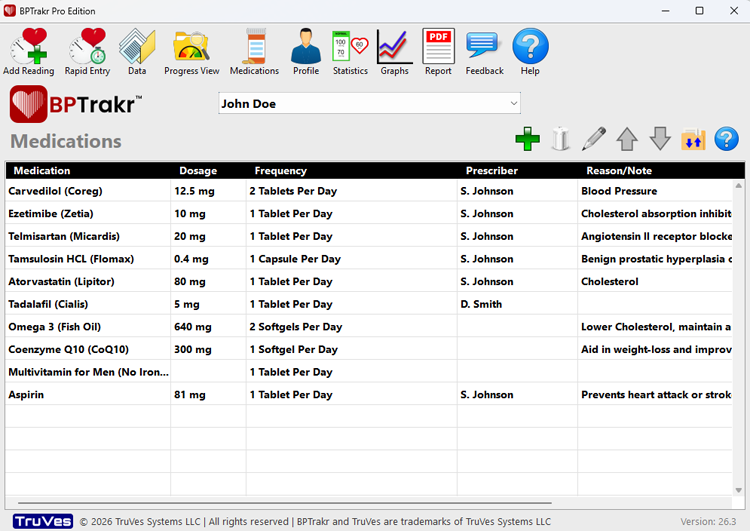The image size is (750, 531).
Task: Add a new medication with green plus
Action: click(528, 139)
